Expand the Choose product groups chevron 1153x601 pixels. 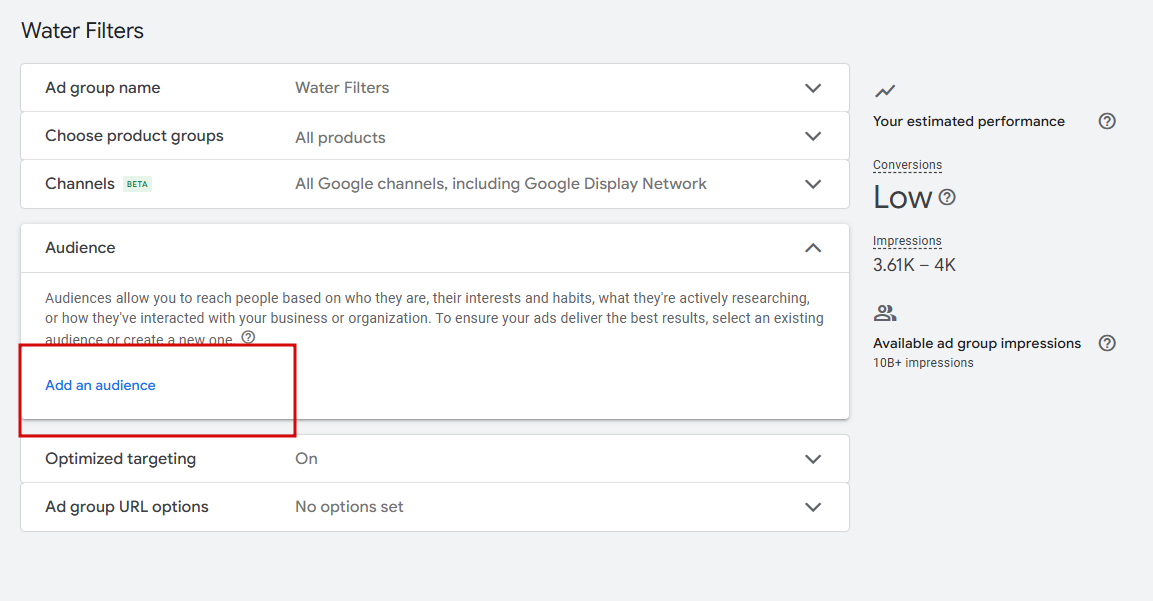[813, 136]
